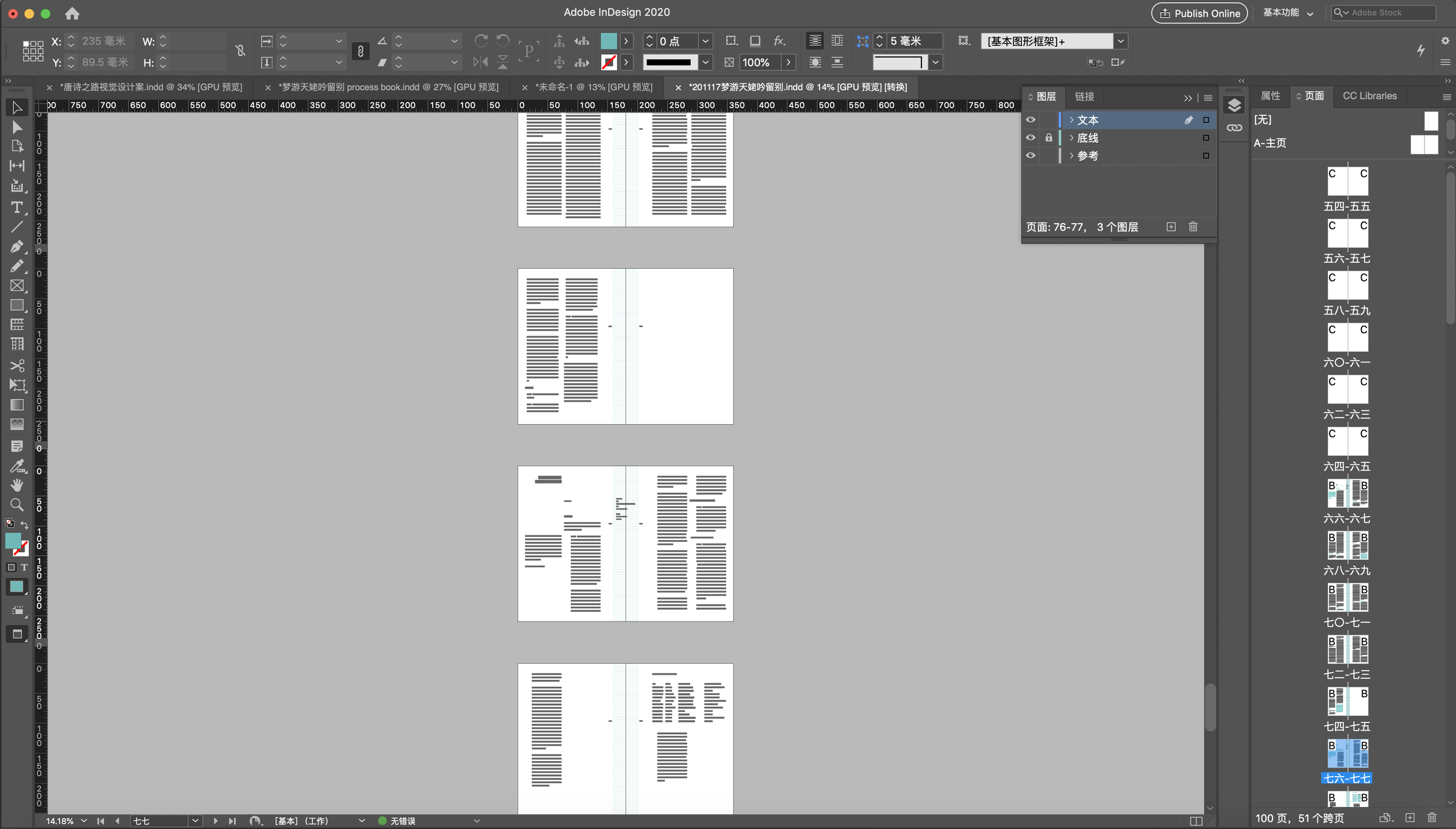The image size is (1456, 829).
Task: Select the Line tool
Action: tap(17, 227)
